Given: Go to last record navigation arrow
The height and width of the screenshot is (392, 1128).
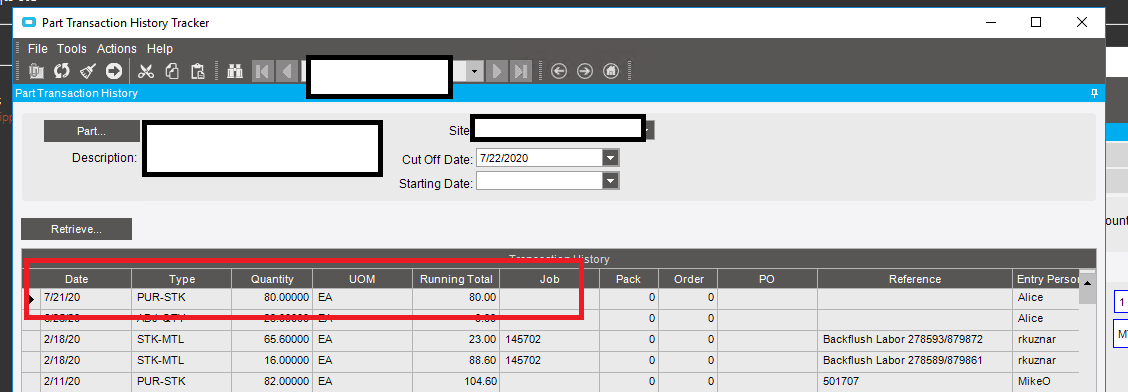Looking at the screenshot, I should click(520, 70).
